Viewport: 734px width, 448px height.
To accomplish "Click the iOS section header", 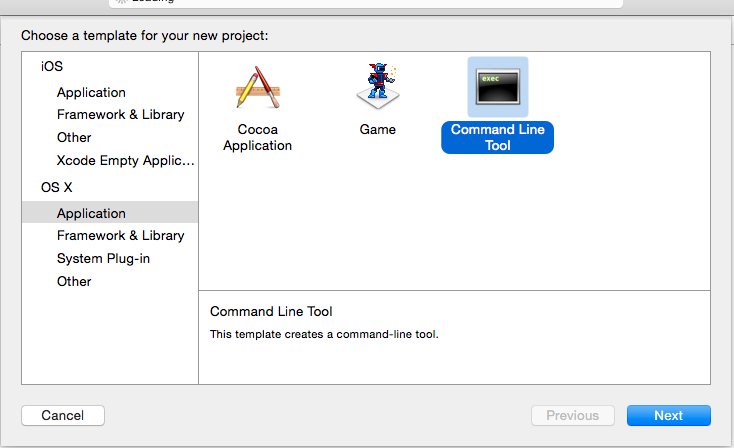I will [51, 66].
